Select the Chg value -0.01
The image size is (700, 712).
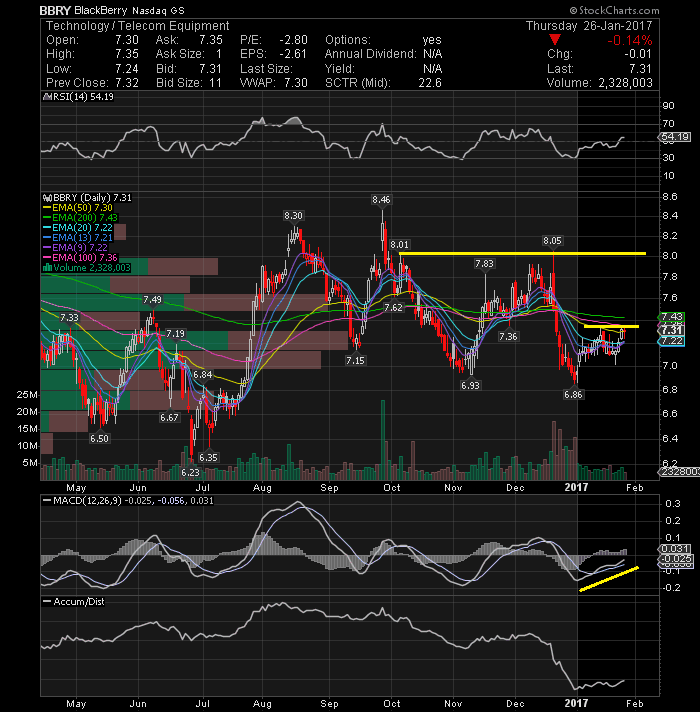click(637, 54)
